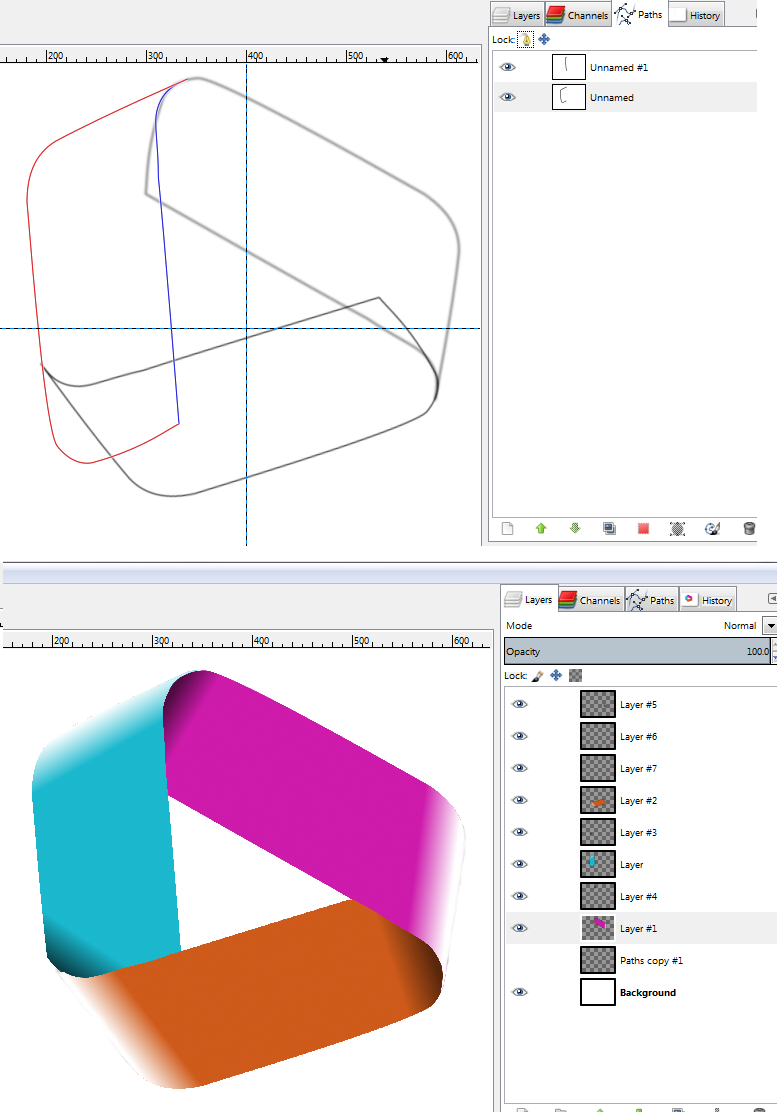Raise the selected path with green up arrow
The height and width of the screenshot is (1112, 777).
[541, 528]
